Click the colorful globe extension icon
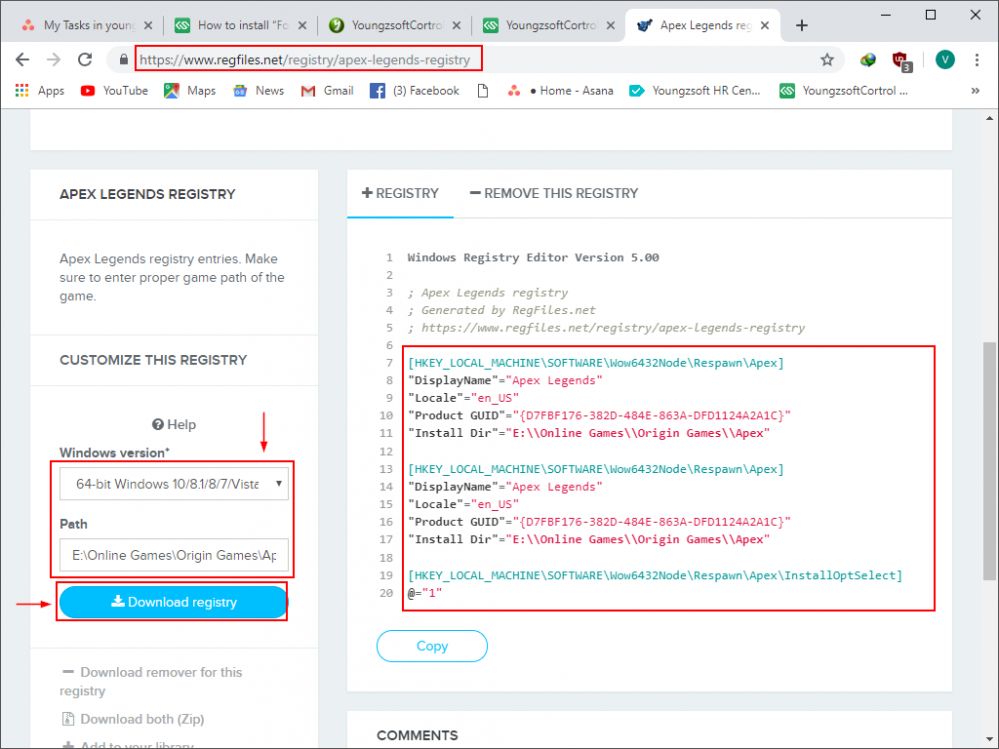 [x=868, y=60]
